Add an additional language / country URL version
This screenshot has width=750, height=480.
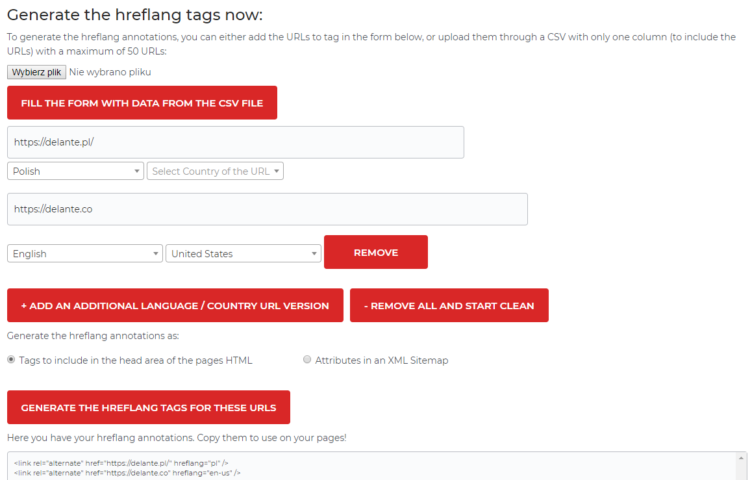tap(175, 306)
